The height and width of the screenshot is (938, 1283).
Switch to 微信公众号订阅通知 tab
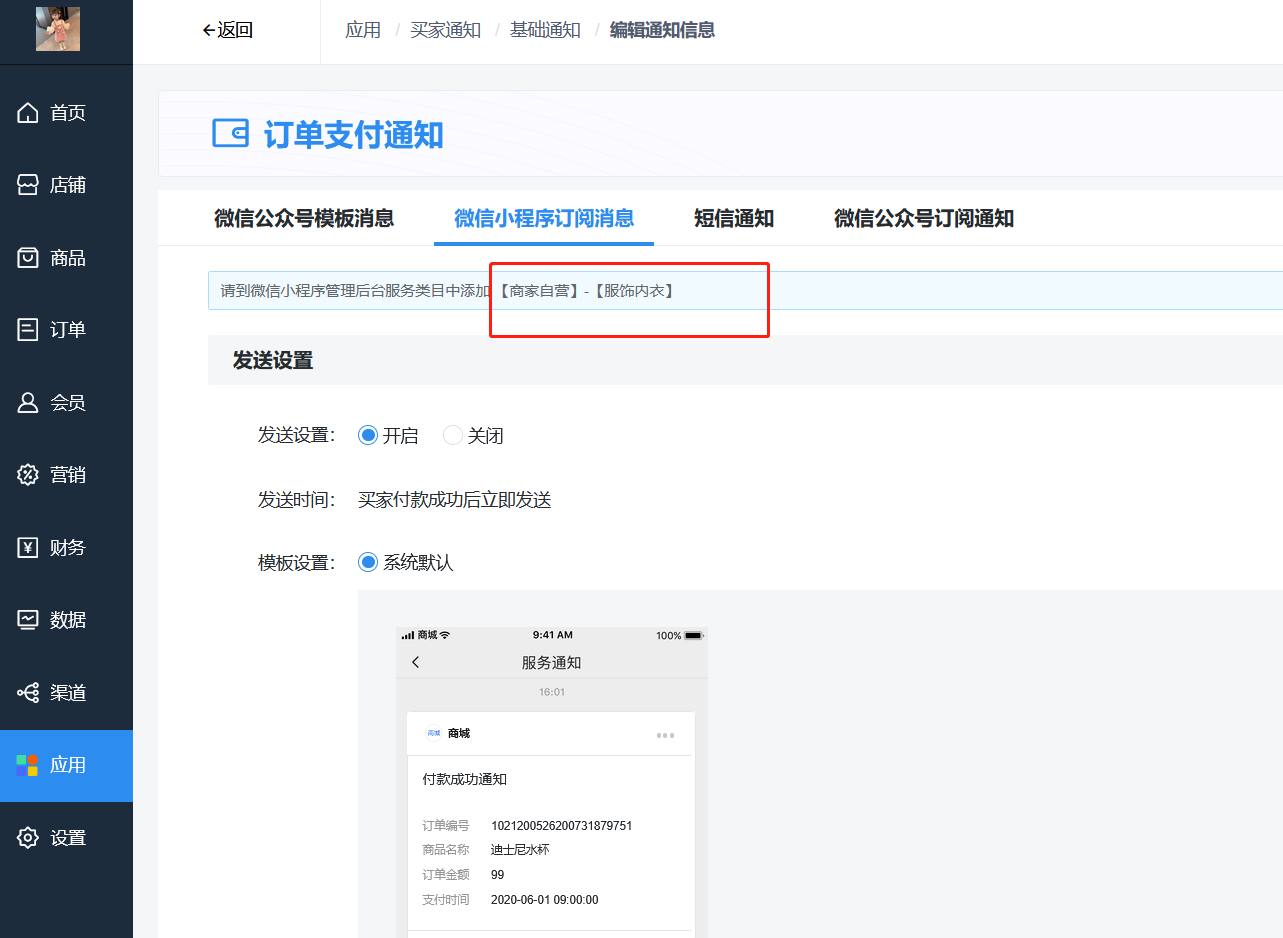(x=923, y=217)
